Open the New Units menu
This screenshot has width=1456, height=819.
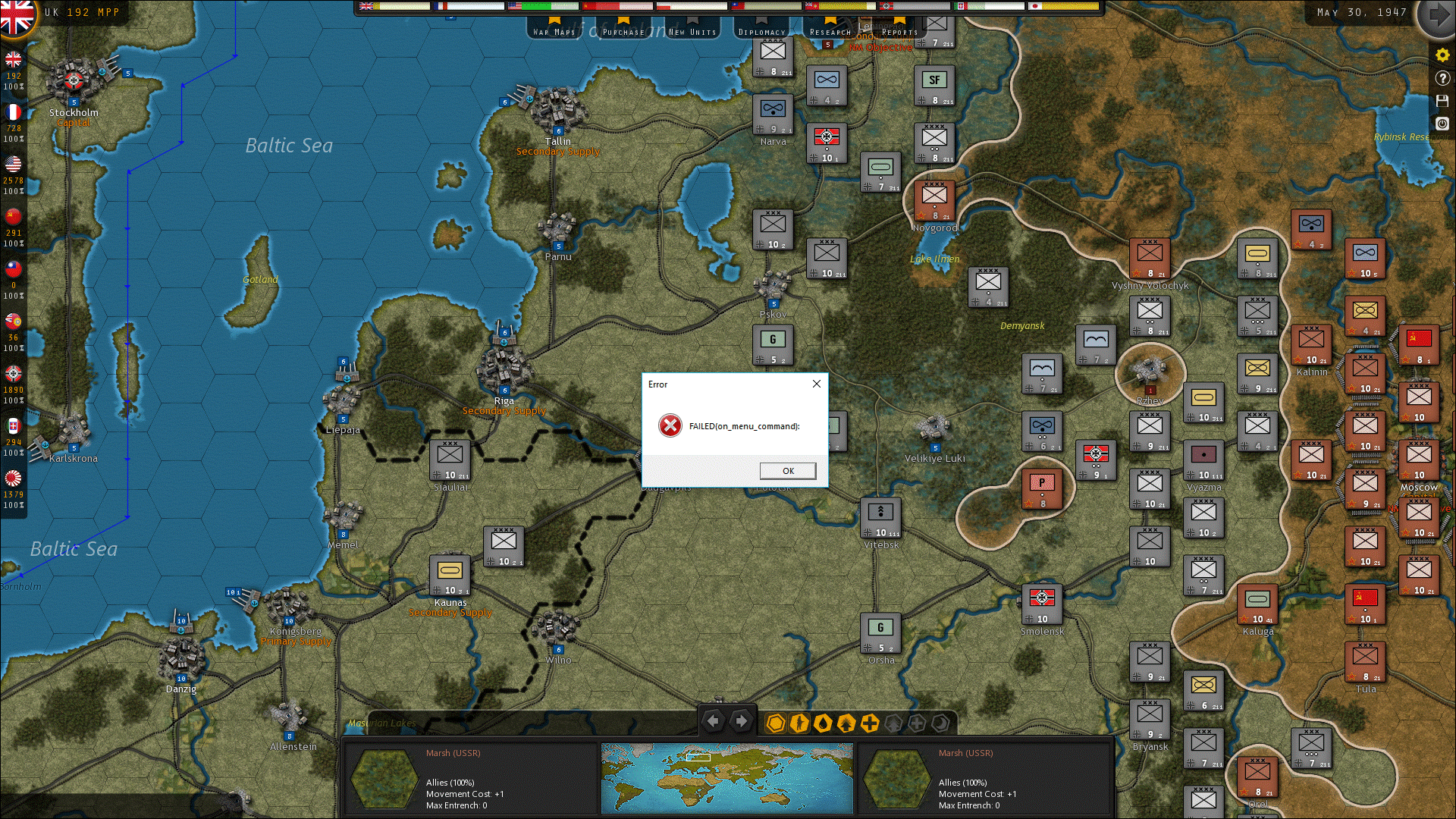point(692,28)
